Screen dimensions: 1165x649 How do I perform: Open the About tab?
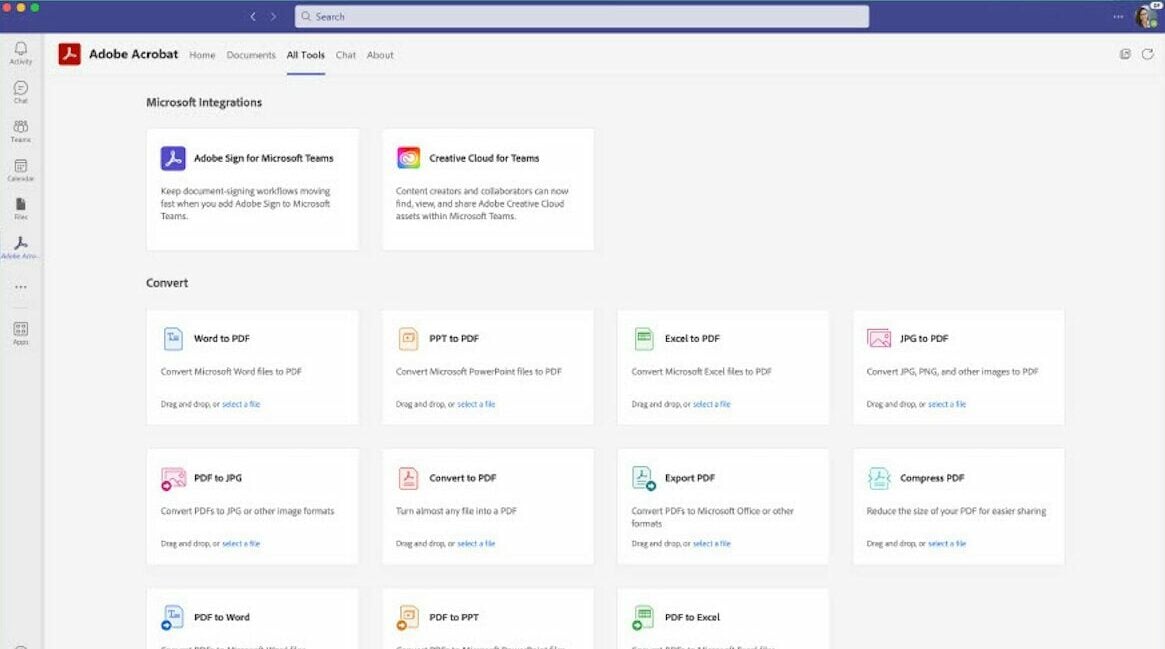[380, 55]
